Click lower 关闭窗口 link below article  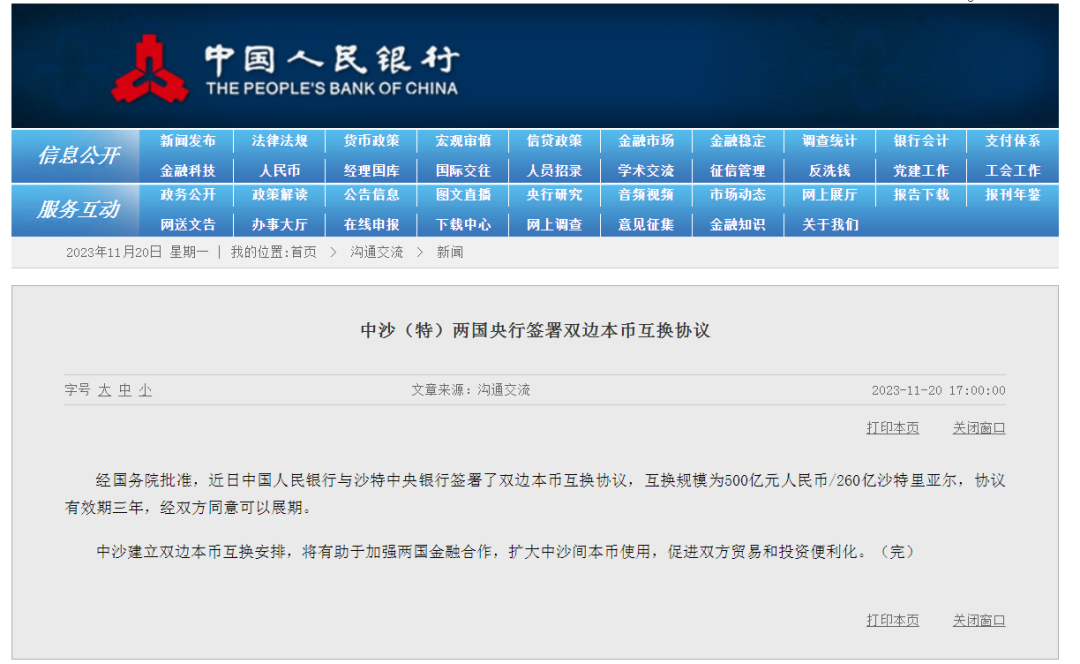point(979,621)
